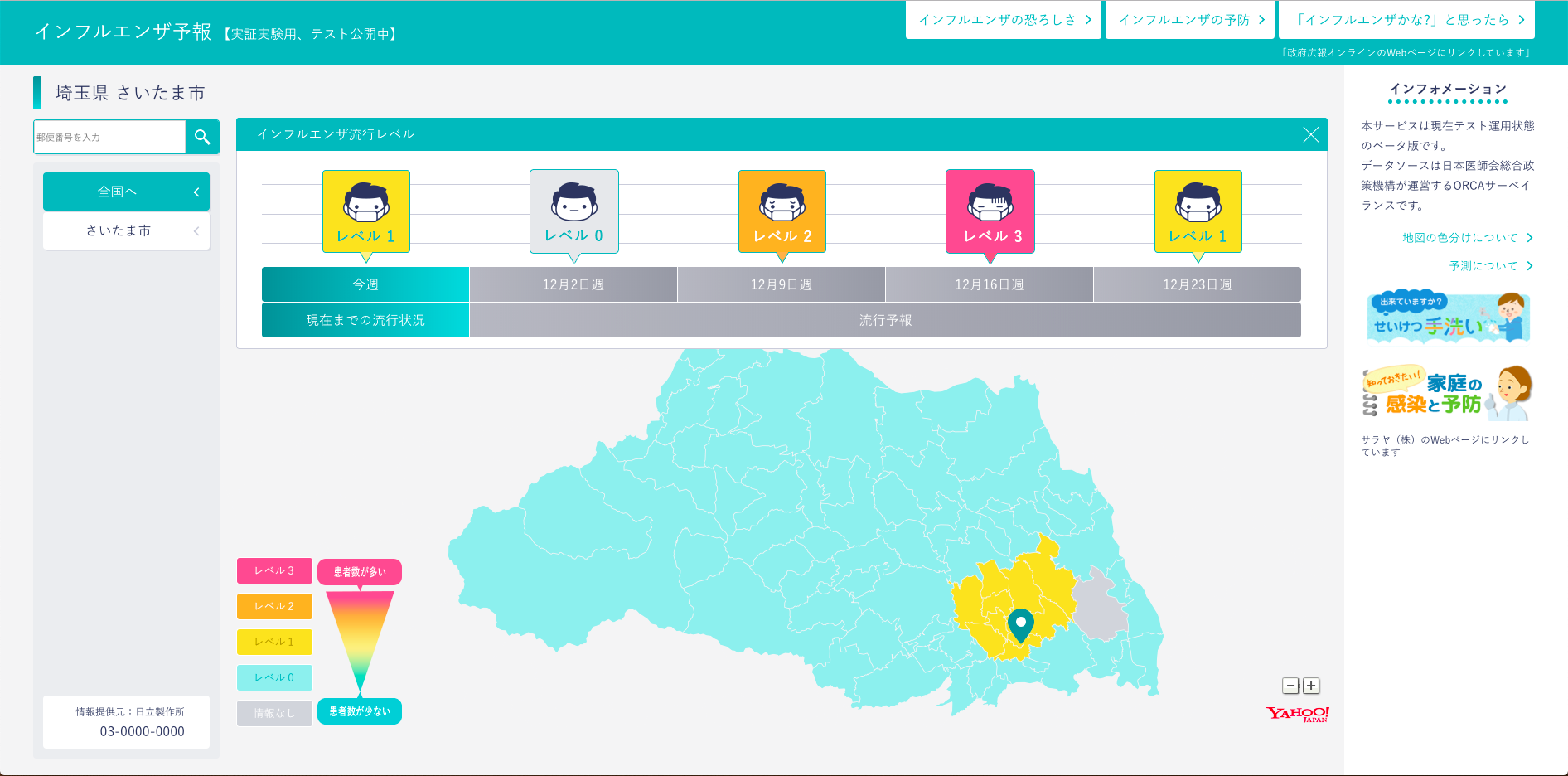
Task: Open インフルエンザの予防 header link
Action: click(1190, 20)
